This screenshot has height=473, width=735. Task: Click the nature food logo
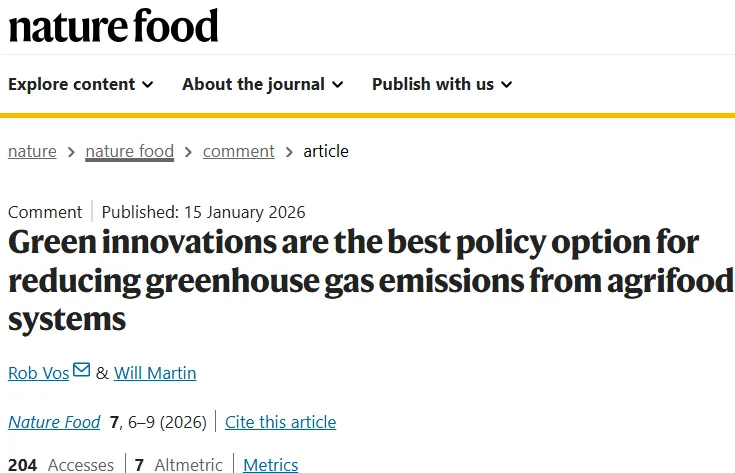coord(113,26)
